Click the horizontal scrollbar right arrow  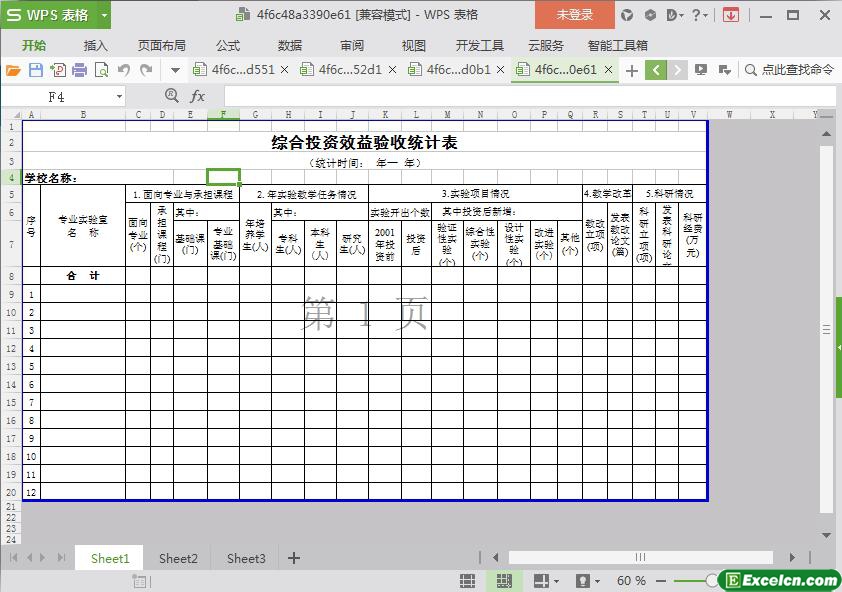792,558
